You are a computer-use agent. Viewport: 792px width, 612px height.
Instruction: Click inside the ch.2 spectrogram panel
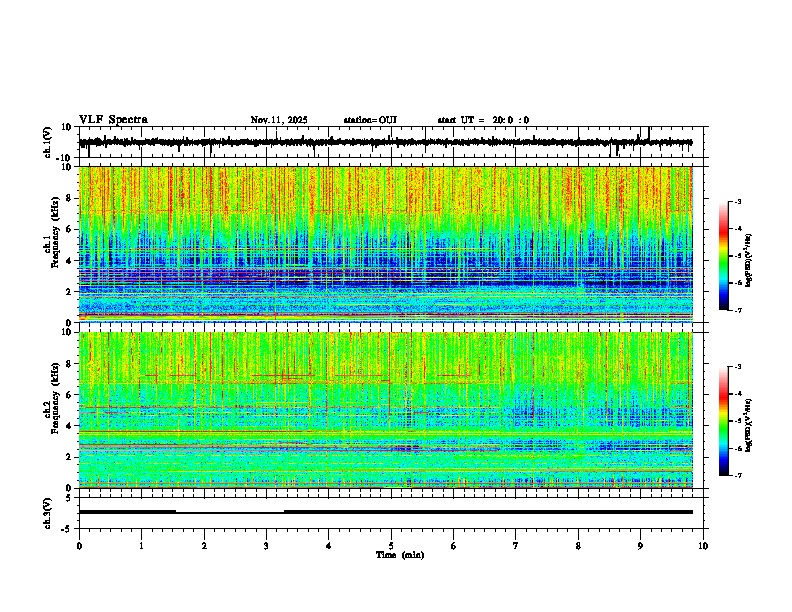(385, 410)
